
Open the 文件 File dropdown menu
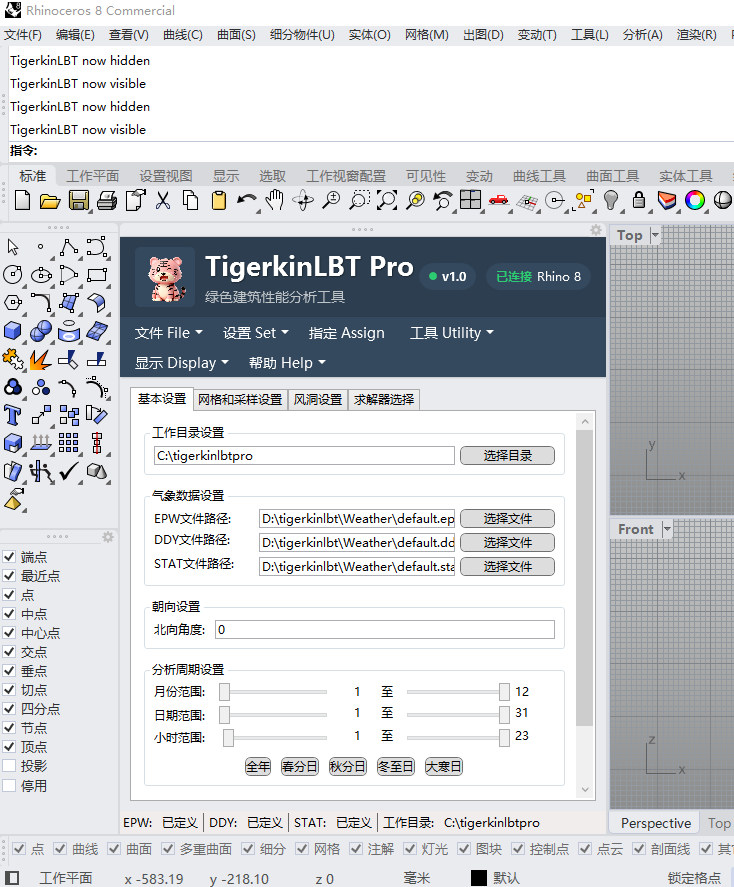tap(168, 333)
